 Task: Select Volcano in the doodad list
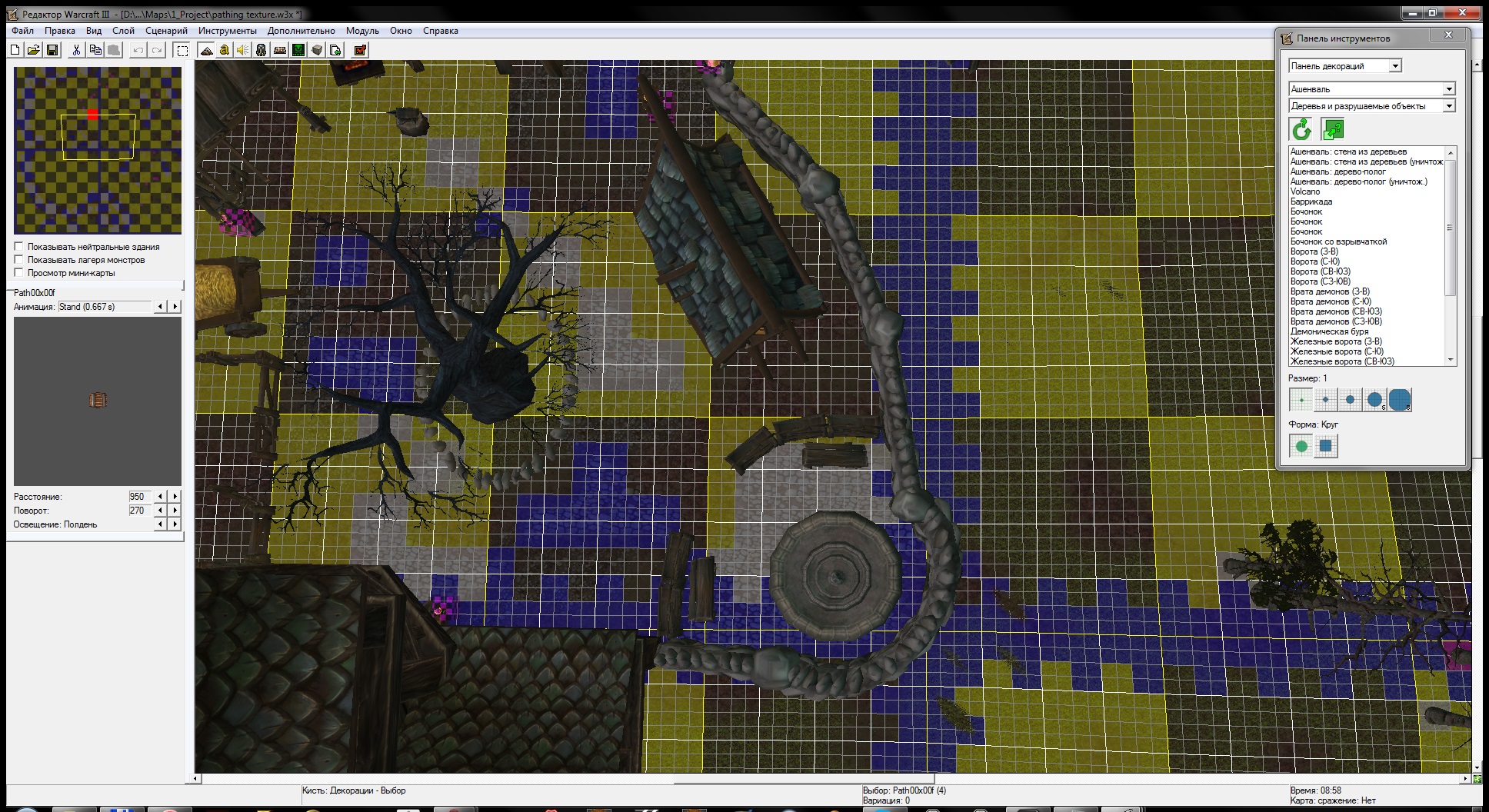[1305, 191]
